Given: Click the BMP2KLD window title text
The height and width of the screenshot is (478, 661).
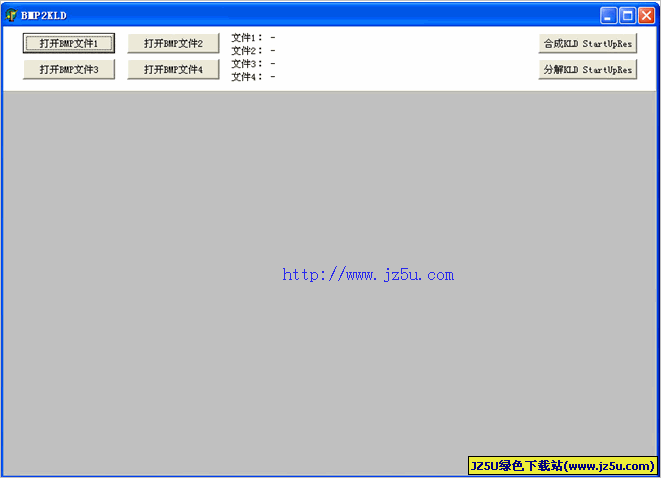Looking at the screenshot, I should coord(44,16).
